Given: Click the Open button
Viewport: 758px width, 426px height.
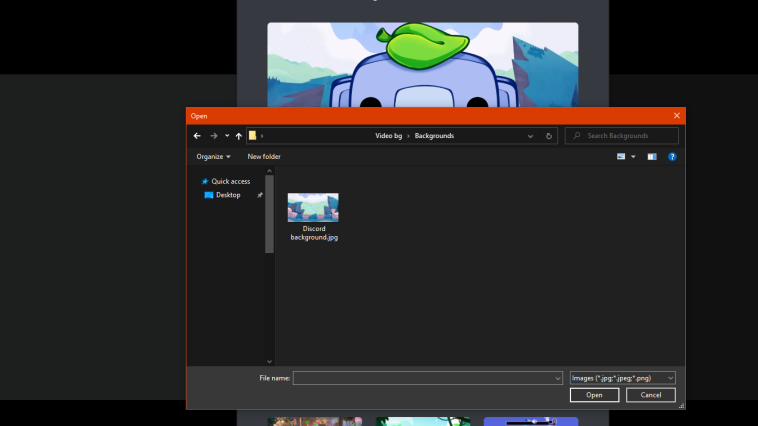Looking at the screenshot, I should 594,395.
